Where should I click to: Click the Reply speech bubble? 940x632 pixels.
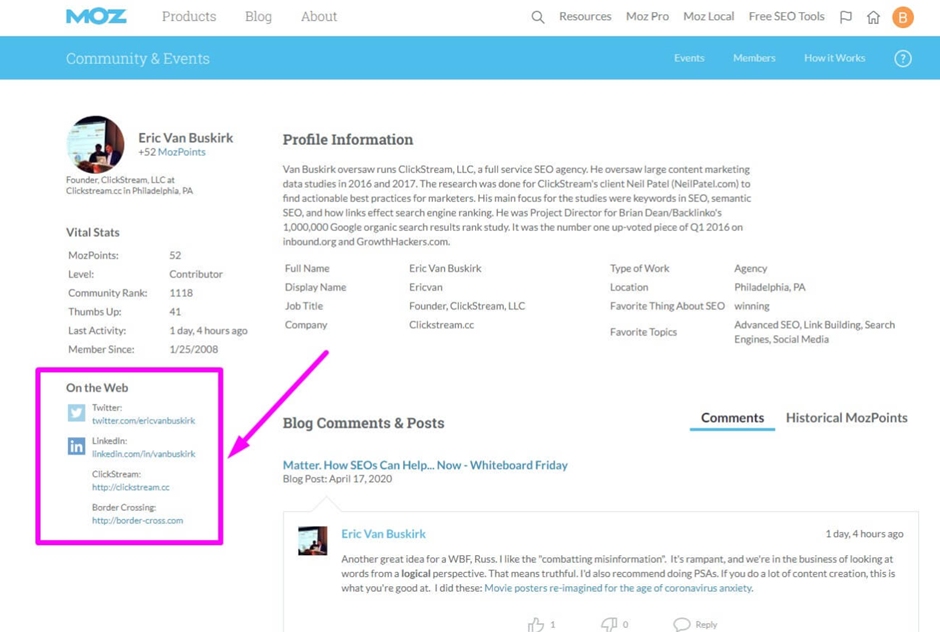point(682,625)
